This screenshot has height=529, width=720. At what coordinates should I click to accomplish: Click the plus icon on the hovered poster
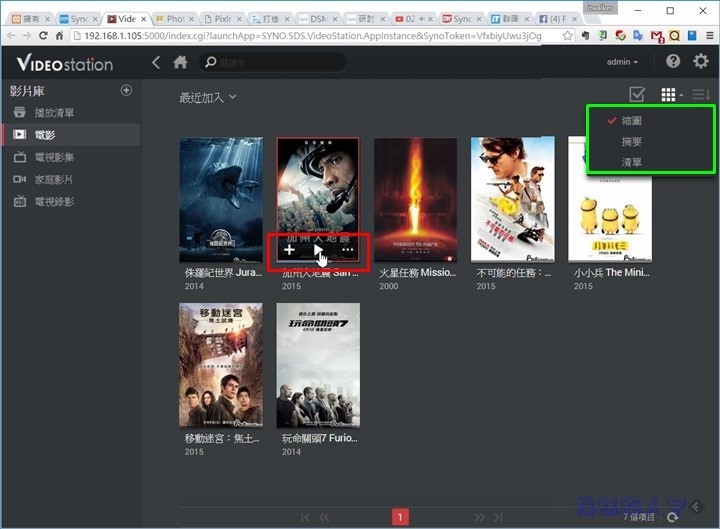click(290, 250)
